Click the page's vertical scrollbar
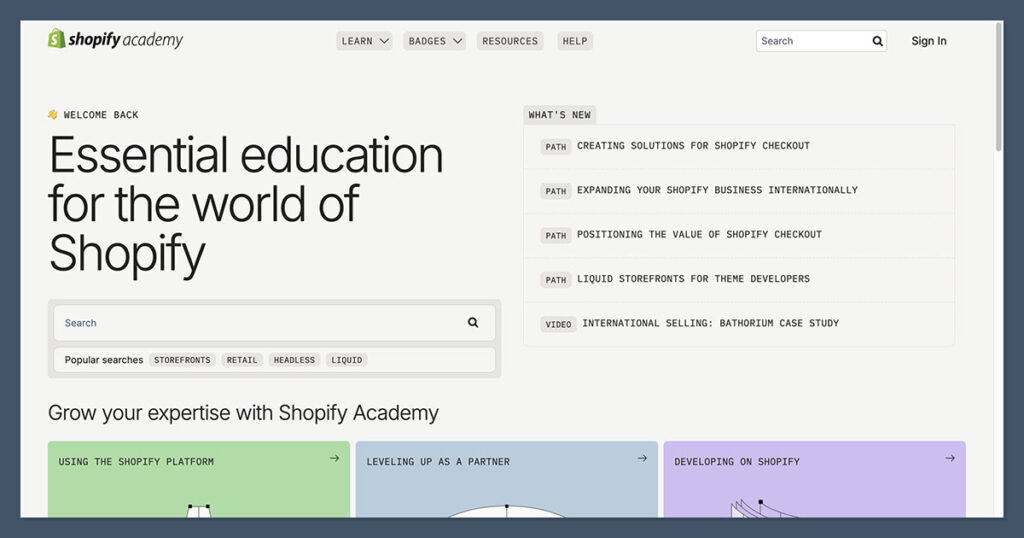This screenshot has height=538, width=1024. pos(998,90)
